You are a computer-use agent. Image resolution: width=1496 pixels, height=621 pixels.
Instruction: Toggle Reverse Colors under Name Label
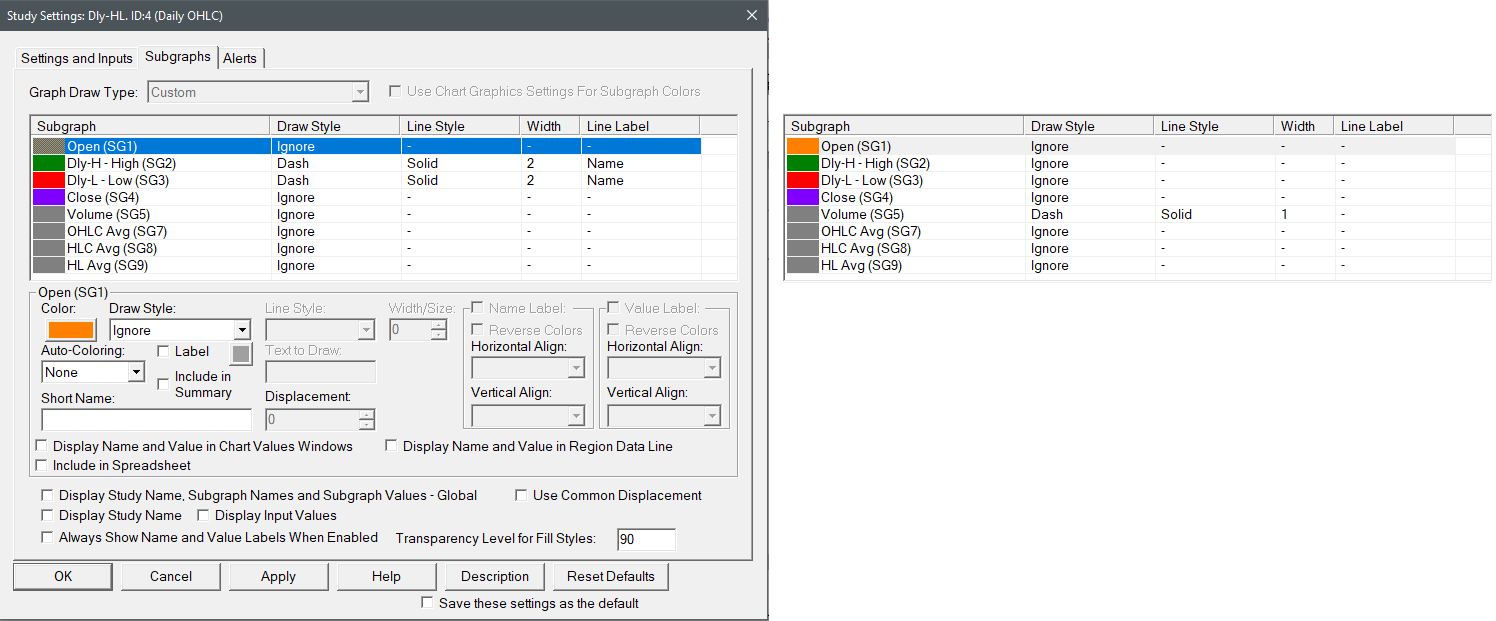478,330
